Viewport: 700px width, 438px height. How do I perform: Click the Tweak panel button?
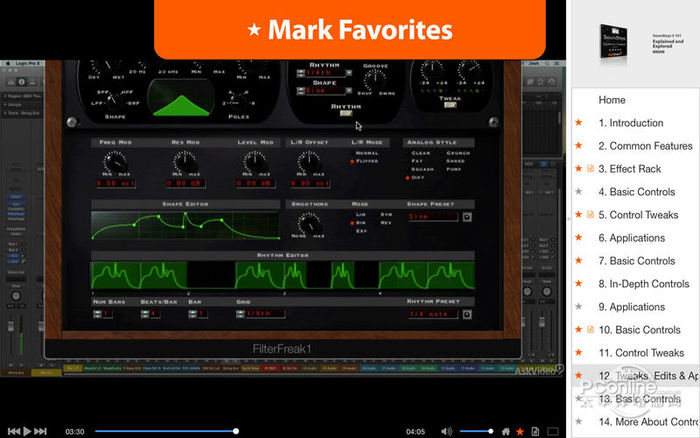(x=450, y=105)
